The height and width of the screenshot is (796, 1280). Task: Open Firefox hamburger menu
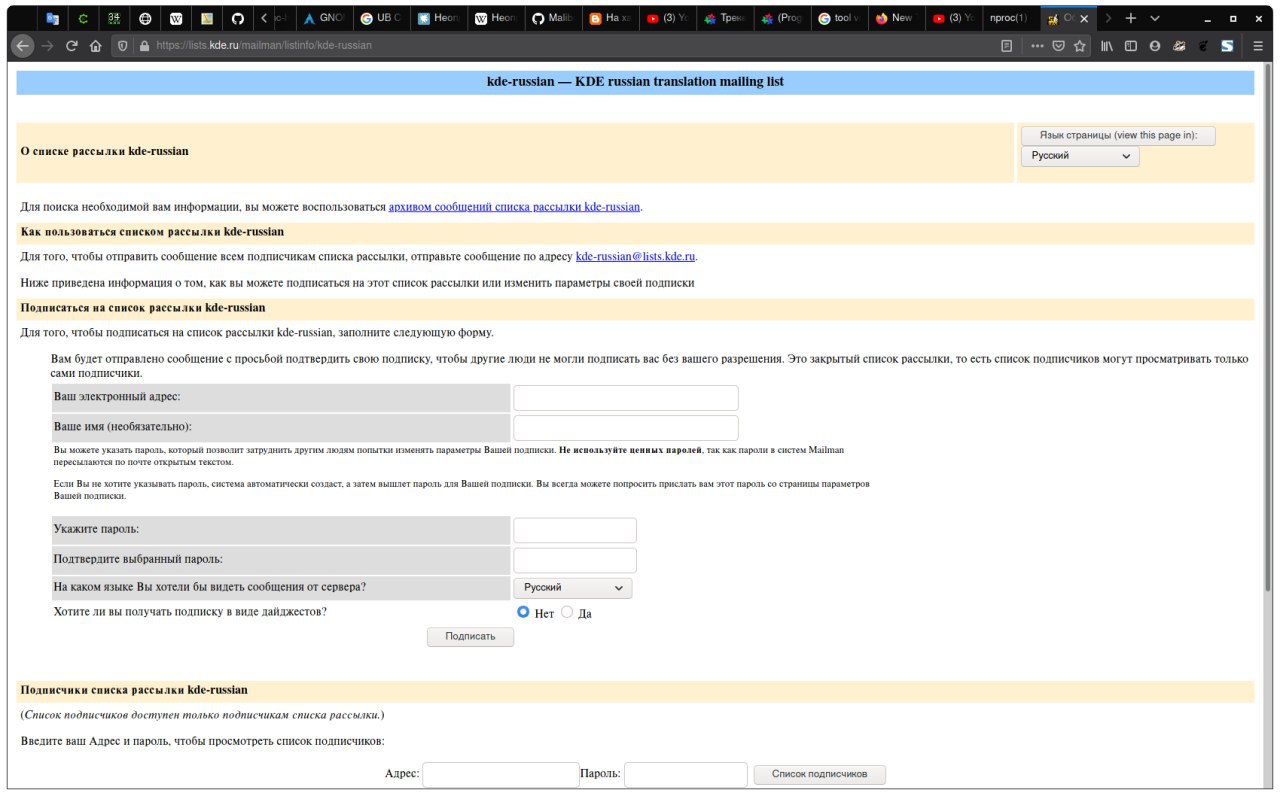coord(1258,45)
